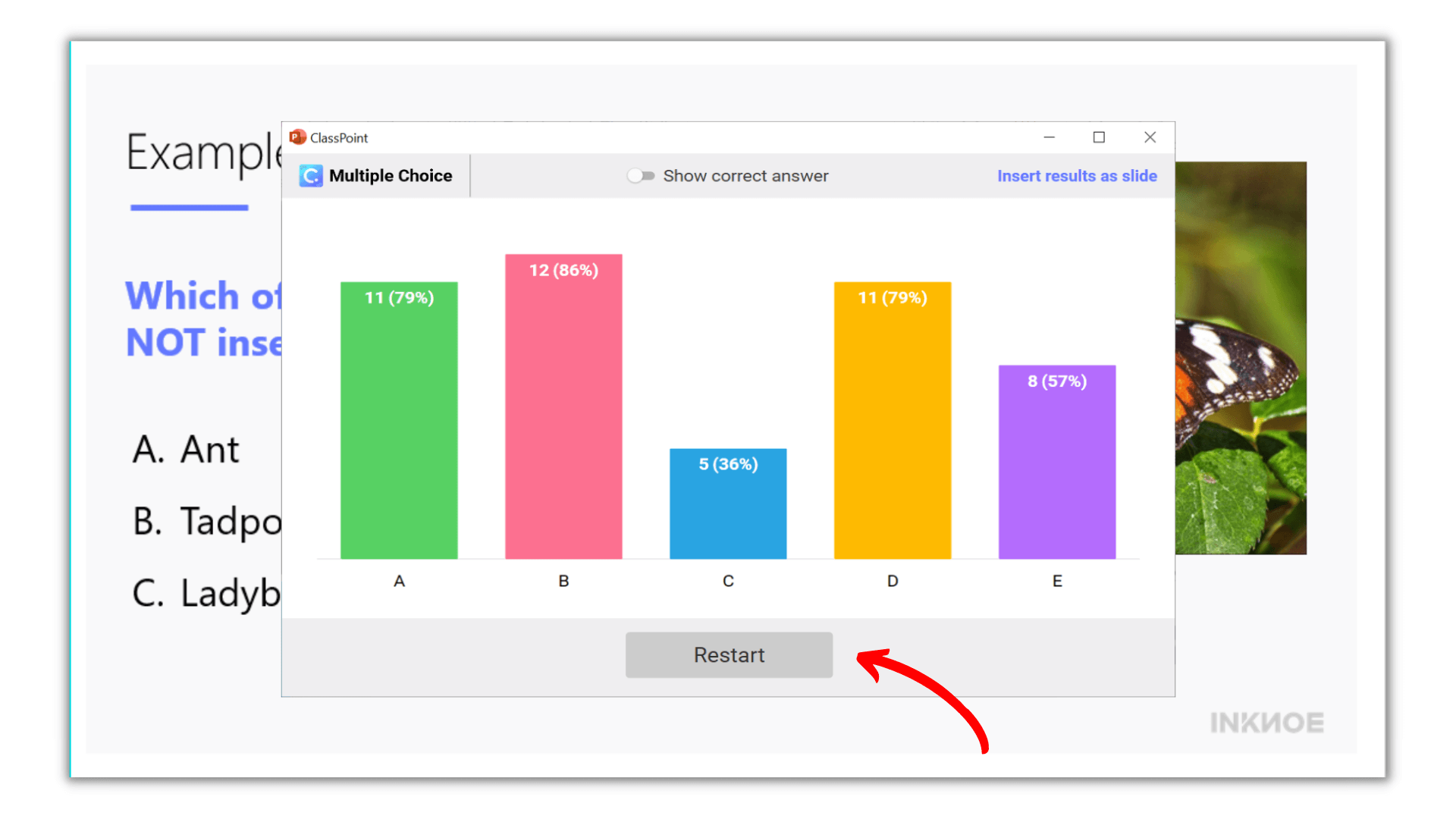This screenshot has width=1456, height=819.
Task: Click the ClassPoint PowerPoint logo icon
Action: coord(297,137)
